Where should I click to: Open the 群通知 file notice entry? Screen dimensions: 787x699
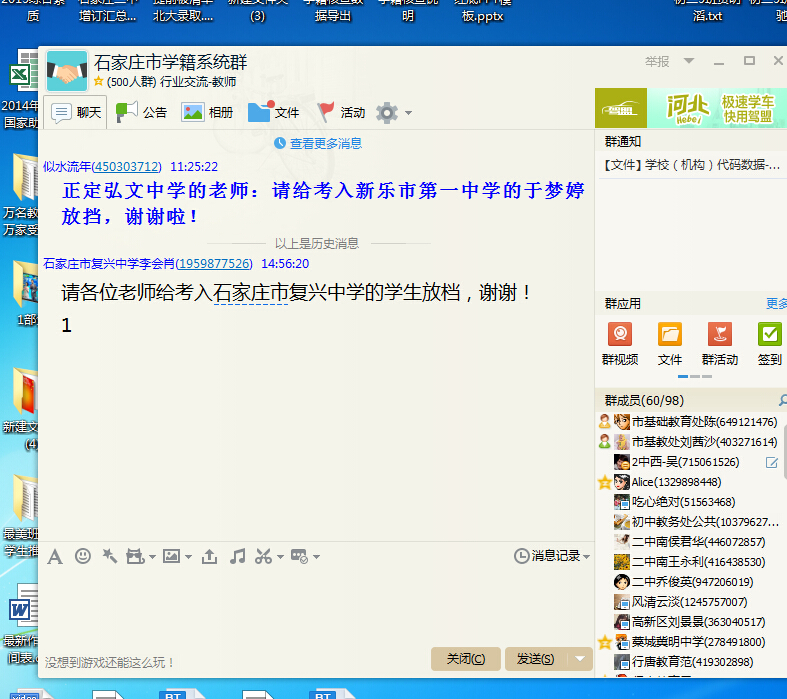click(691, 165)
